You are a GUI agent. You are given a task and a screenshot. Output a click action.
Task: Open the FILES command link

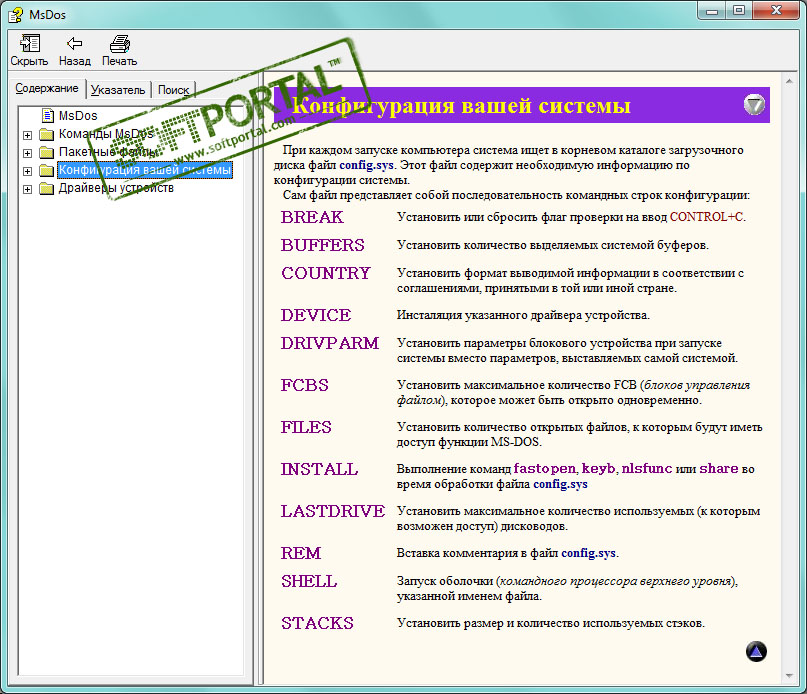(x=306, y=427)
